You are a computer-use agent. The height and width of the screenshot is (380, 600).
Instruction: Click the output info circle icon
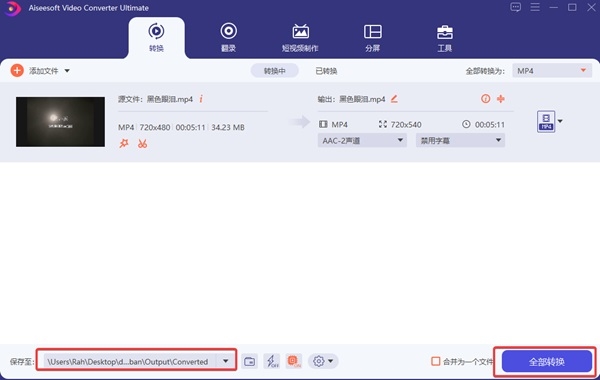[x=485, y=99]
